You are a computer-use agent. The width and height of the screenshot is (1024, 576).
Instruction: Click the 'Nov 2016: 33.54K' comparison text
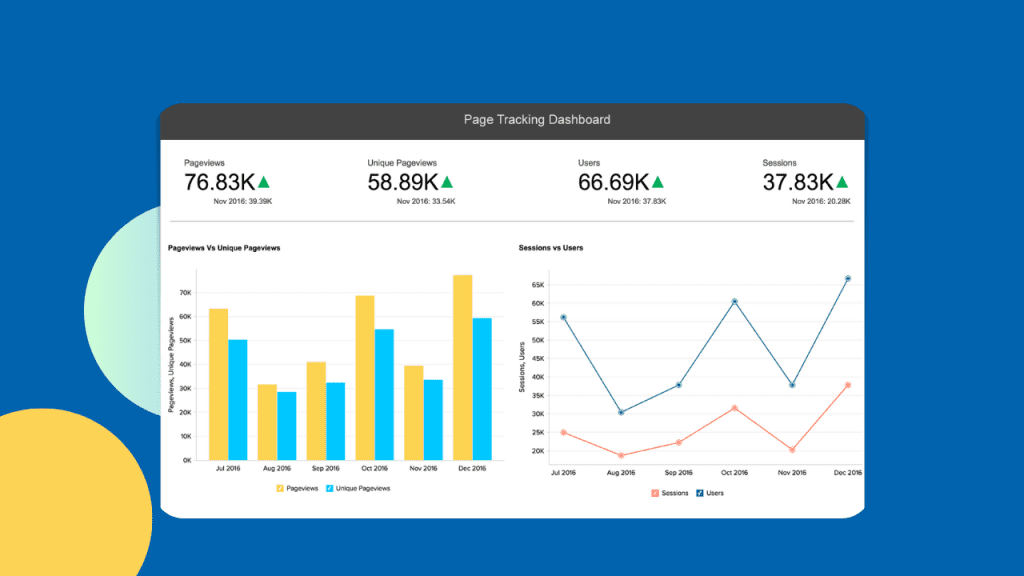426,201
